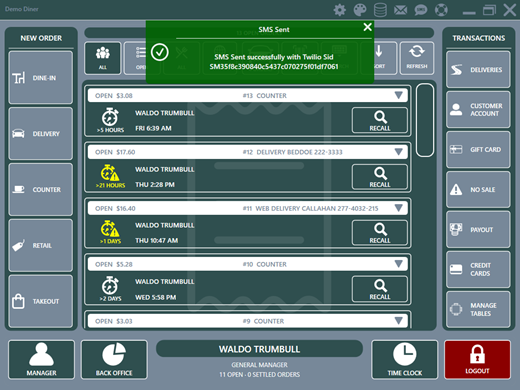Expand order #12 Delivery Beddoe details
Viewport: 520px width, 390px height.
click(x=398, y=152)
